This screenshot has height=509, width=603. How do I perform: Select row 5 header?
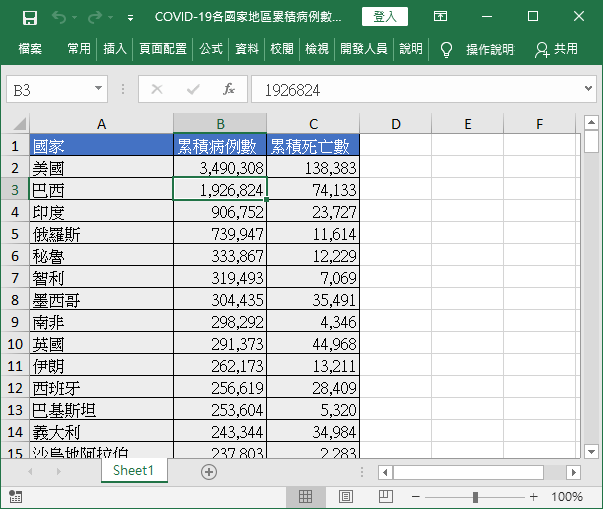pyautogui.click(x=15, y=234)
